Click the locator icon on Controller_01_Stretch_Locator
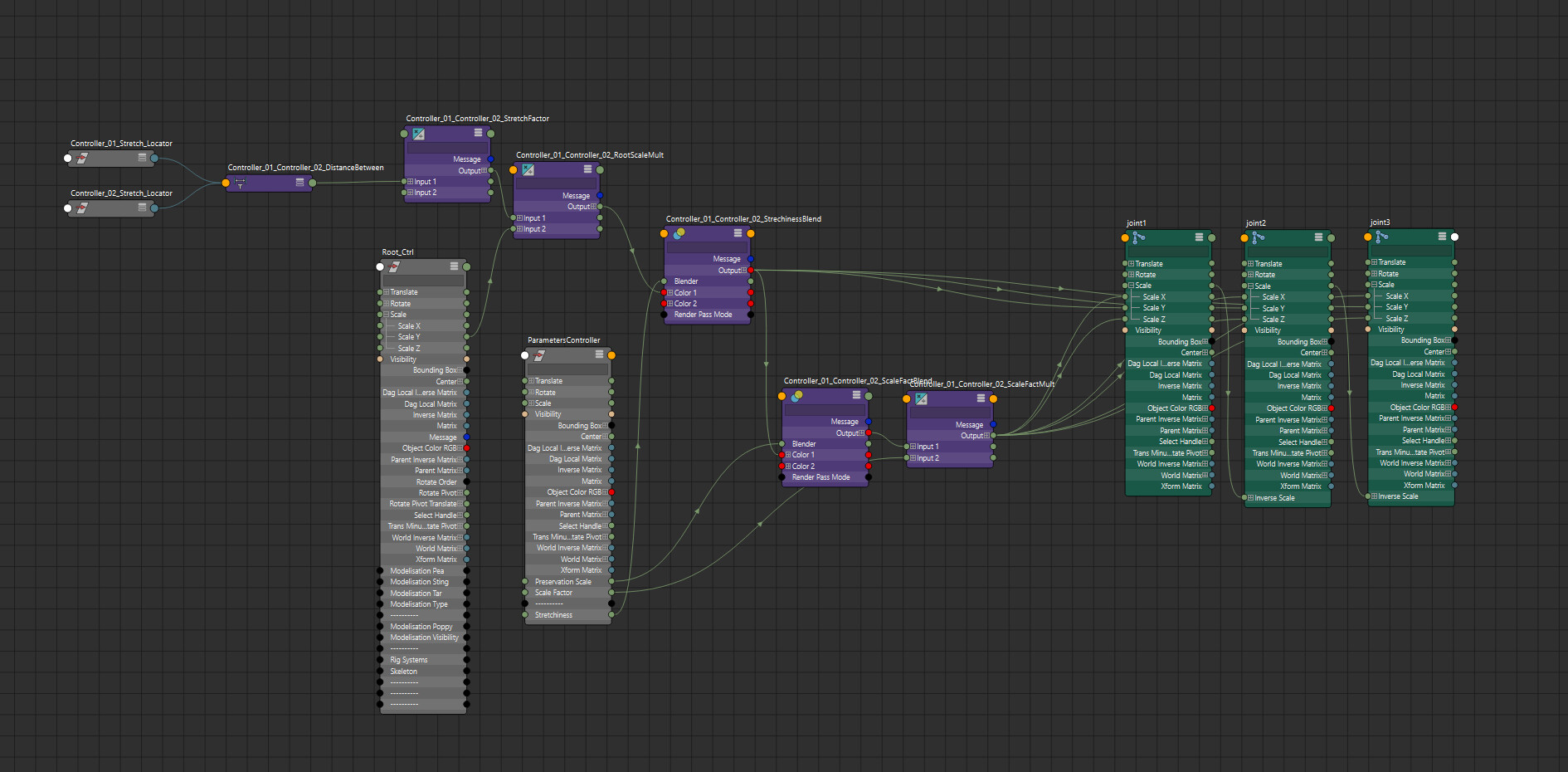Image resolution: width=1568 pixels, height=772 pixels. pyautogui.click(x=81, y=158)
